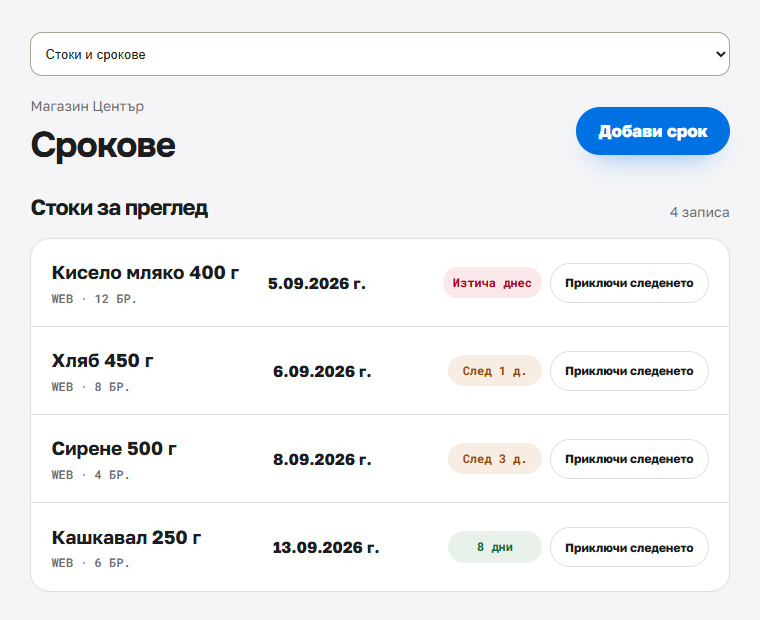The image size is (760, 620).
Task: Click the 'Добави срок' button
Action: 652,131
